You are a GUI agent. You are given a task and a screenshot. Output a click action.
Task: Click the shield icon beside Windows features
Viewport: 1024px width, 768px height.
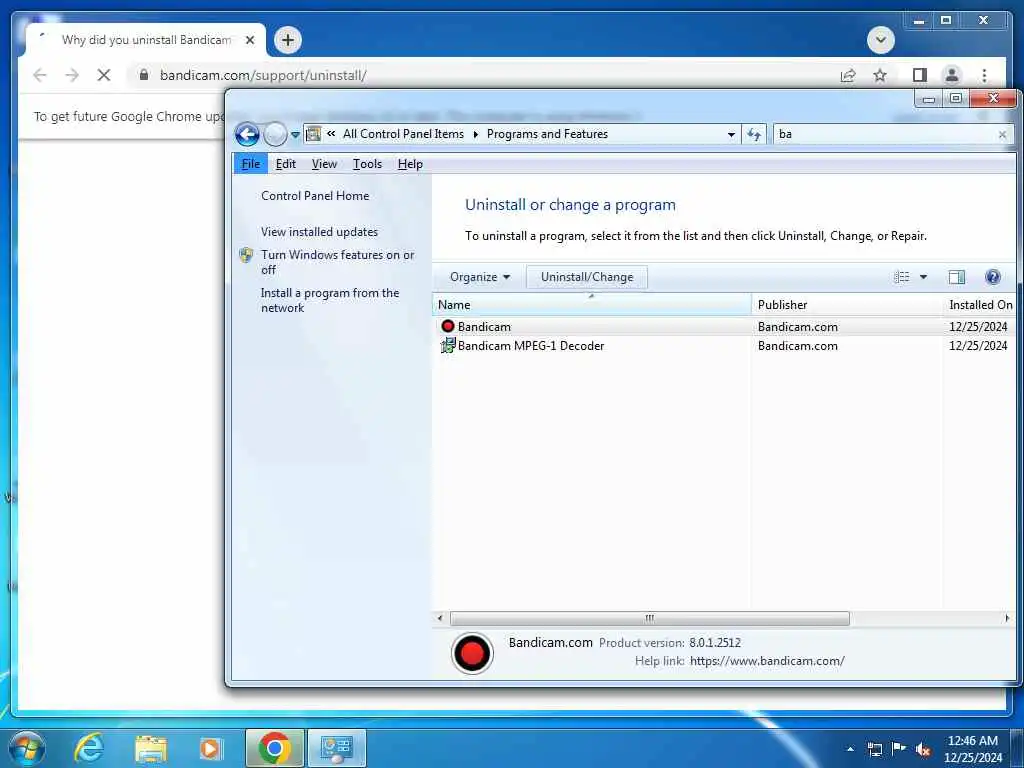point(246,255)
